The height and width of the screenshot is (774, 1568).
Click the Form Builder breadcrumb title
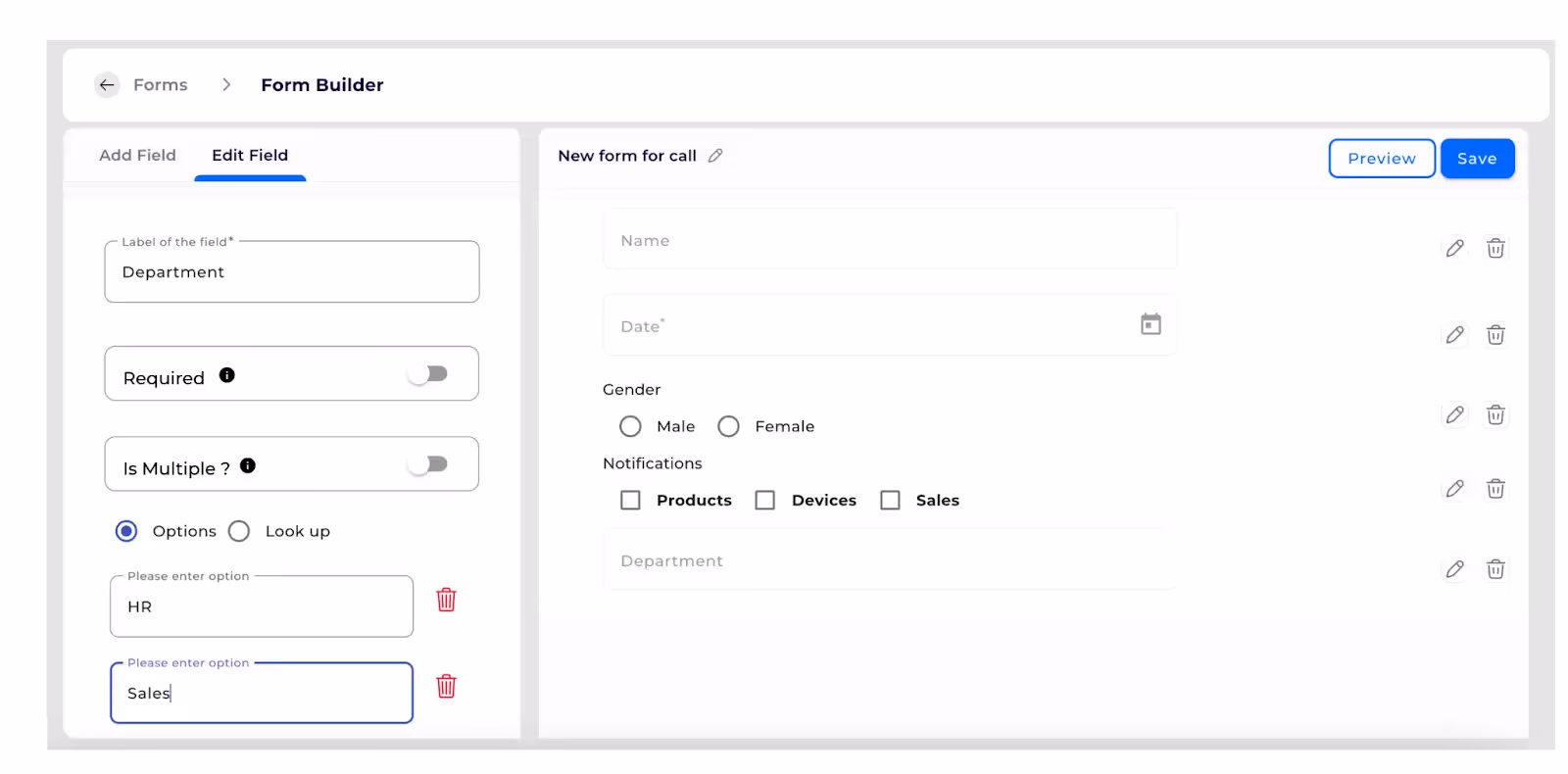(x=322, y=85)
